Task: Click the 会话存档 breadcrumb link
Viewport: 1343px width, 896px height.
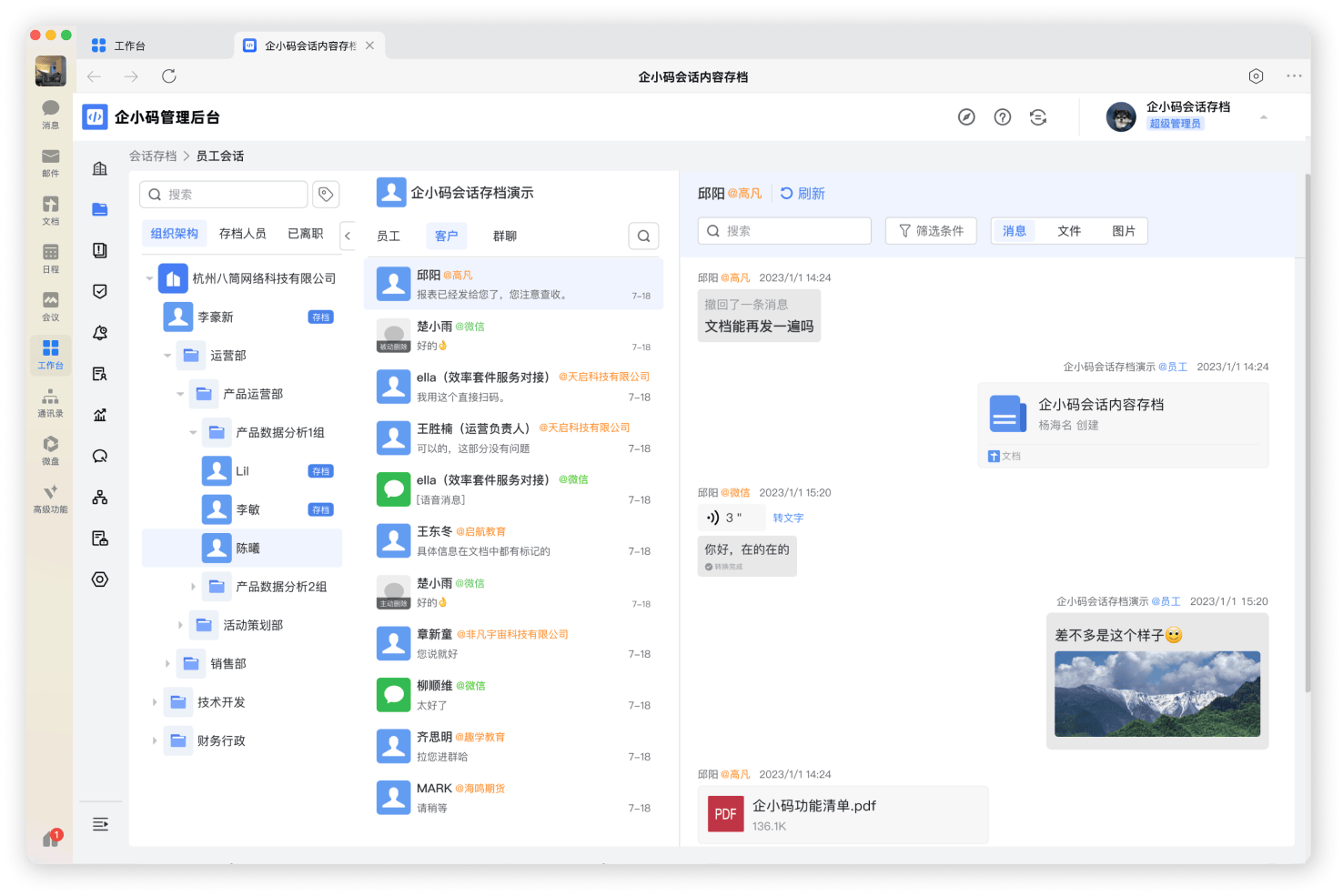Action: click(x=153, y=156)
